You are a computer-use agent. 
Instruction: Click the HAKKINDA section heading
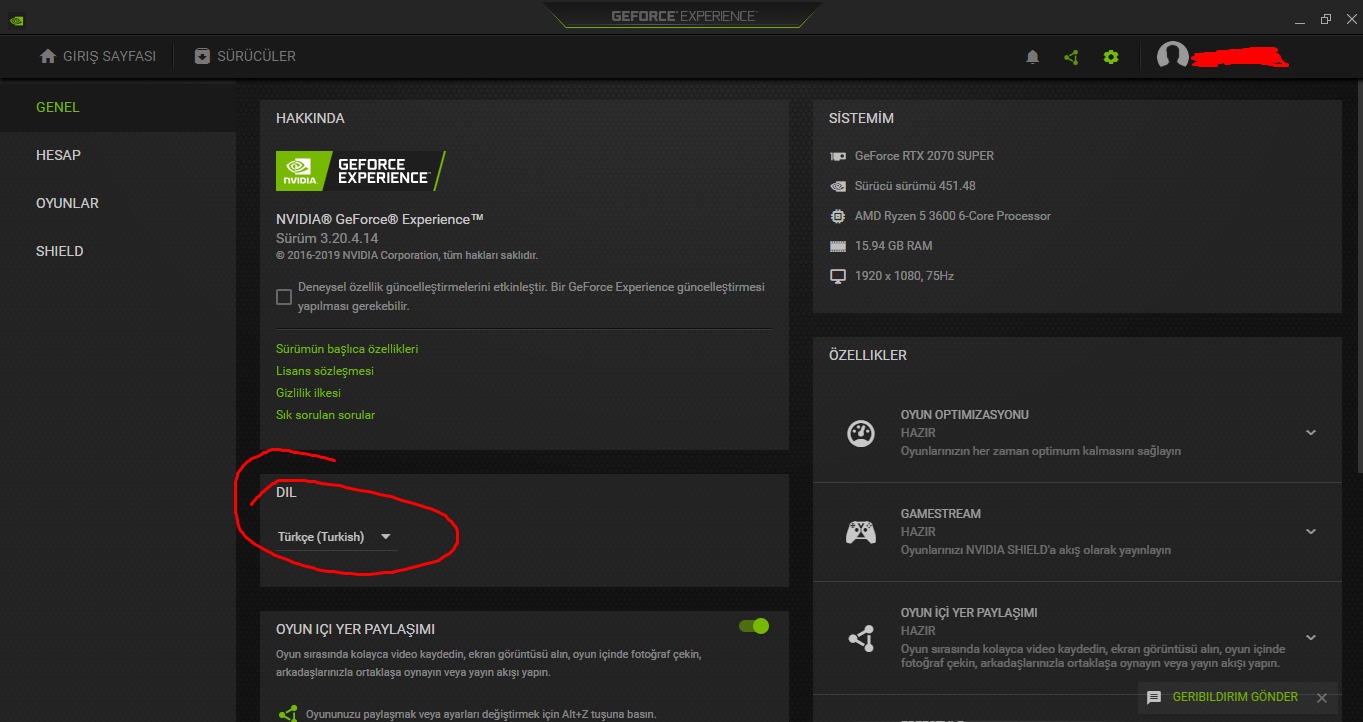click(x=310, y=118)
